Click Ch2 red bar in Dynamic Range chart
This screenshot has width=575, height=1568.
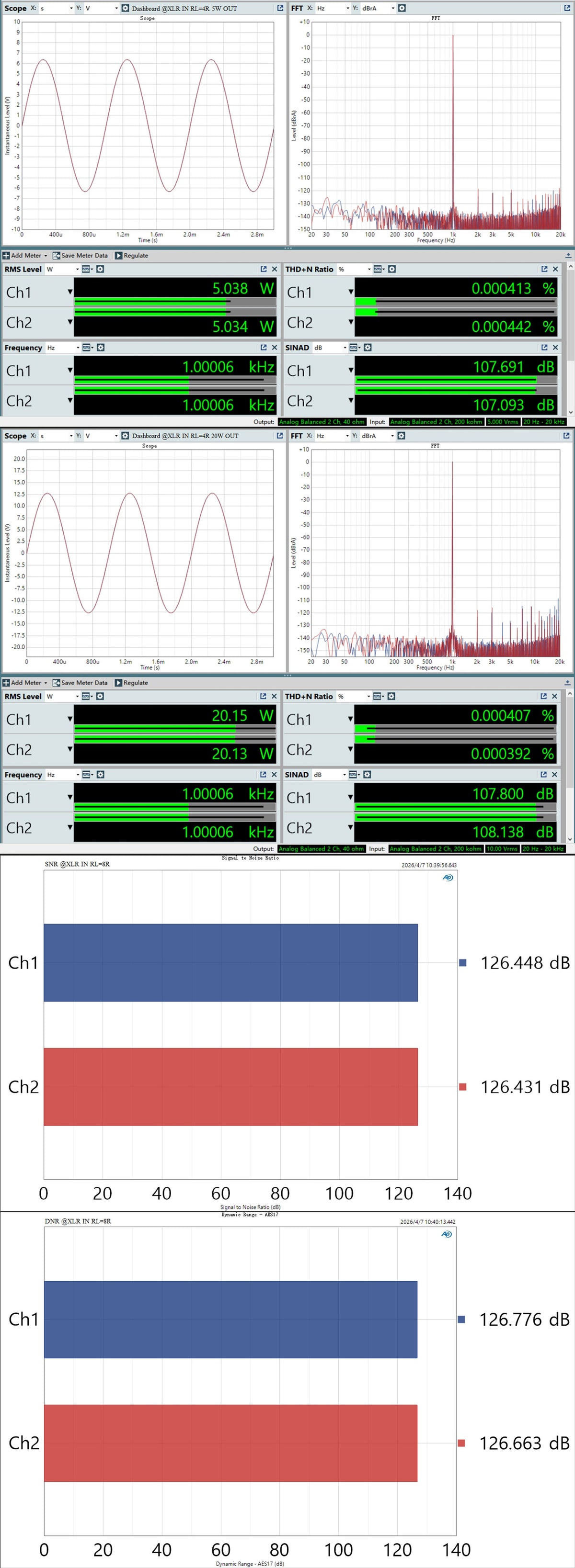tap(231, 1443)
